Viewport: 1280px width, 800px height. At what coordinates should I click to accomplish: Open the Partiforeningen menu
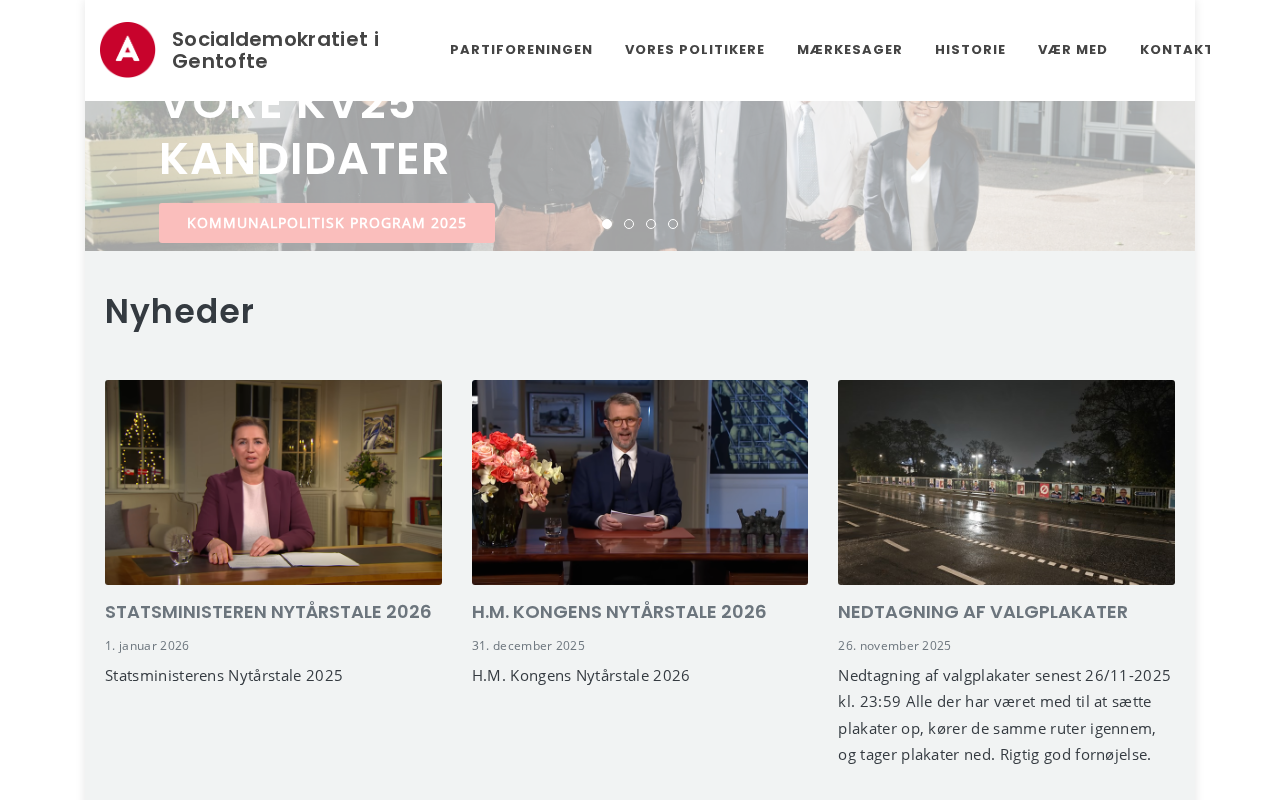521,50
